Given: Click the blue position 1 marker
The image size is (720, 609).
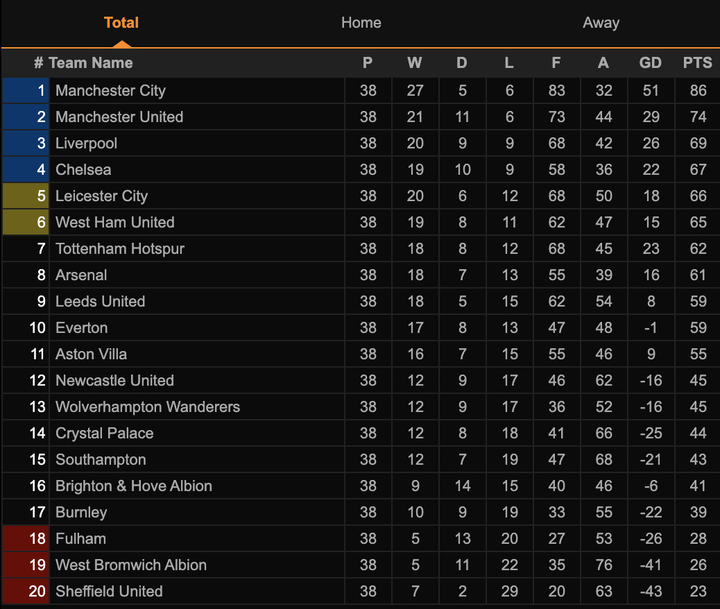Looking at the screenshot, I should pyautogui.click(x=25, y=90).
